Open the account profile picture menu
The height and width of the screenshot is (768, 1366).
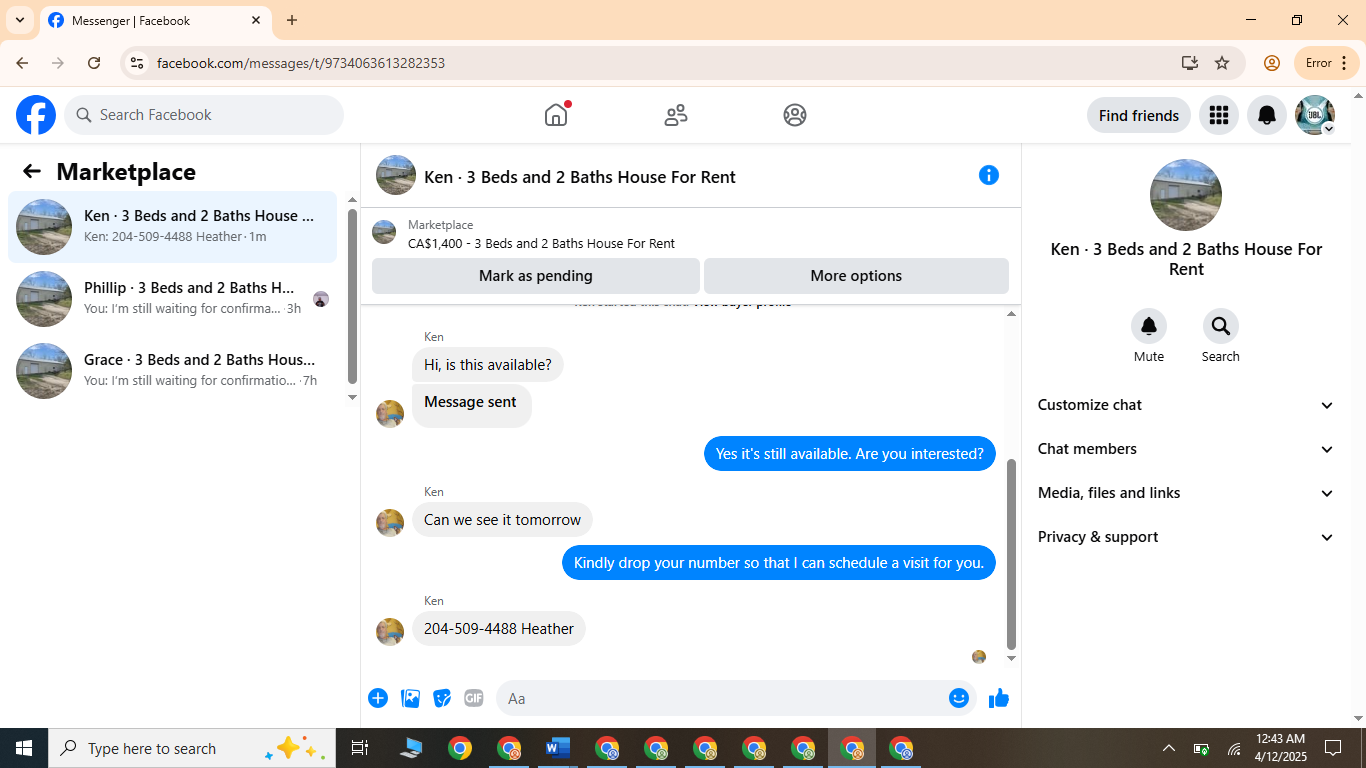(1315, 115)
